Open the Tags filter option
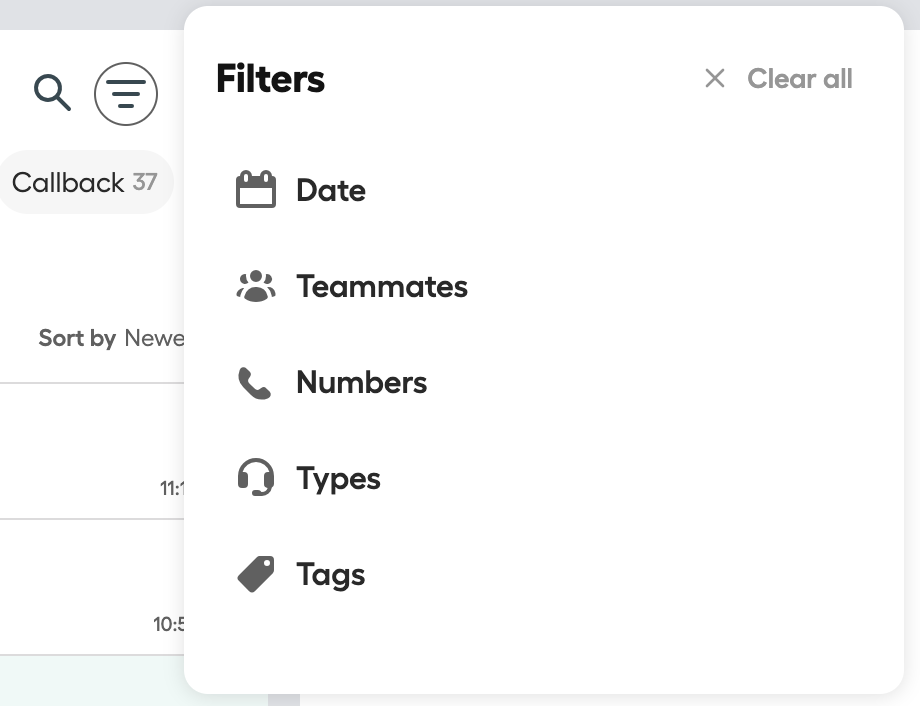Screen dimensions: 920x706 (331, 575)
